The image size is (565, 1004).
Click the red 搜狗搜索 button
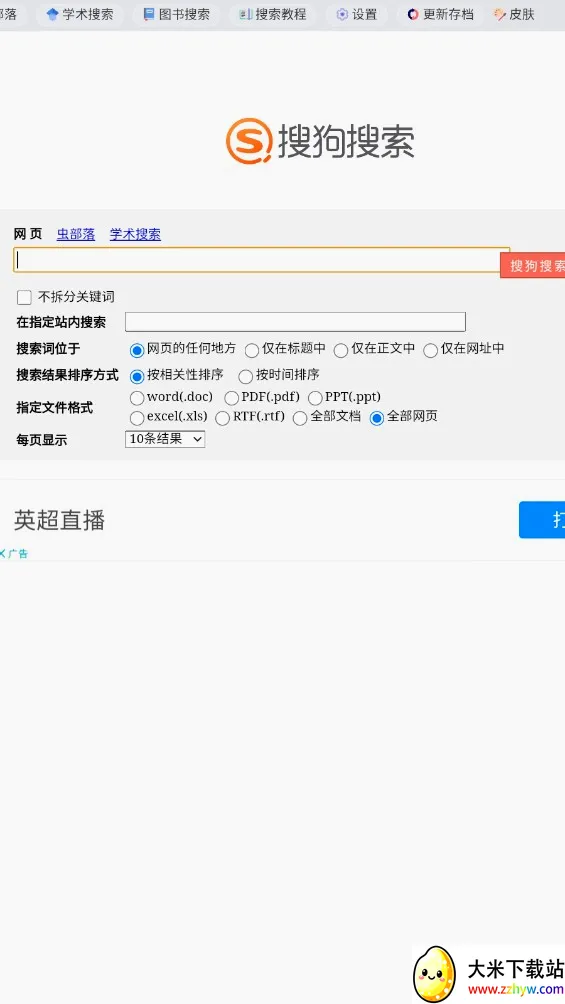pos(533,265)
